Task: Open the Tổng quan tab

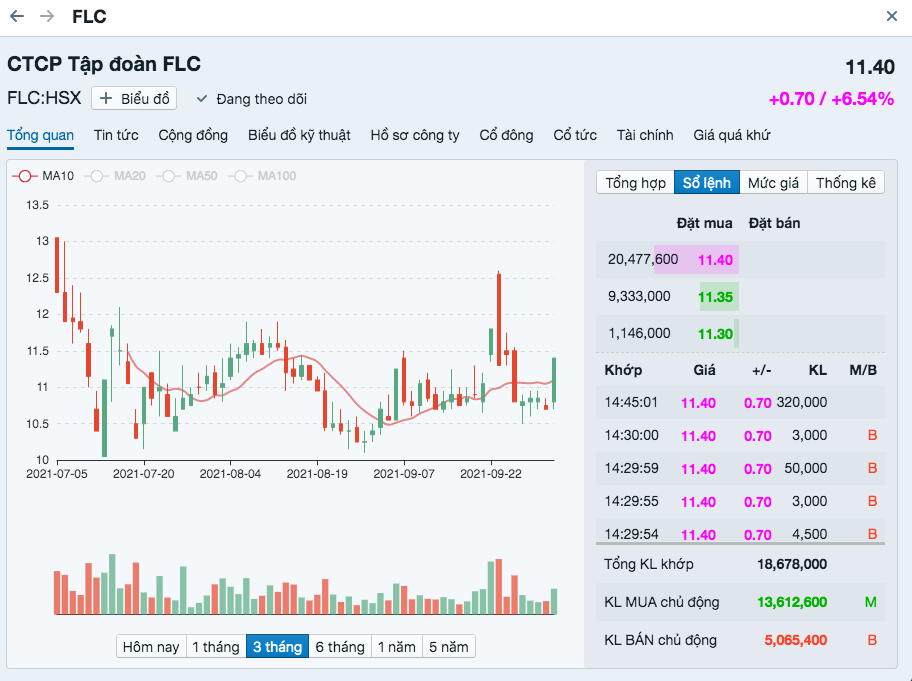Action: (40, 136)
